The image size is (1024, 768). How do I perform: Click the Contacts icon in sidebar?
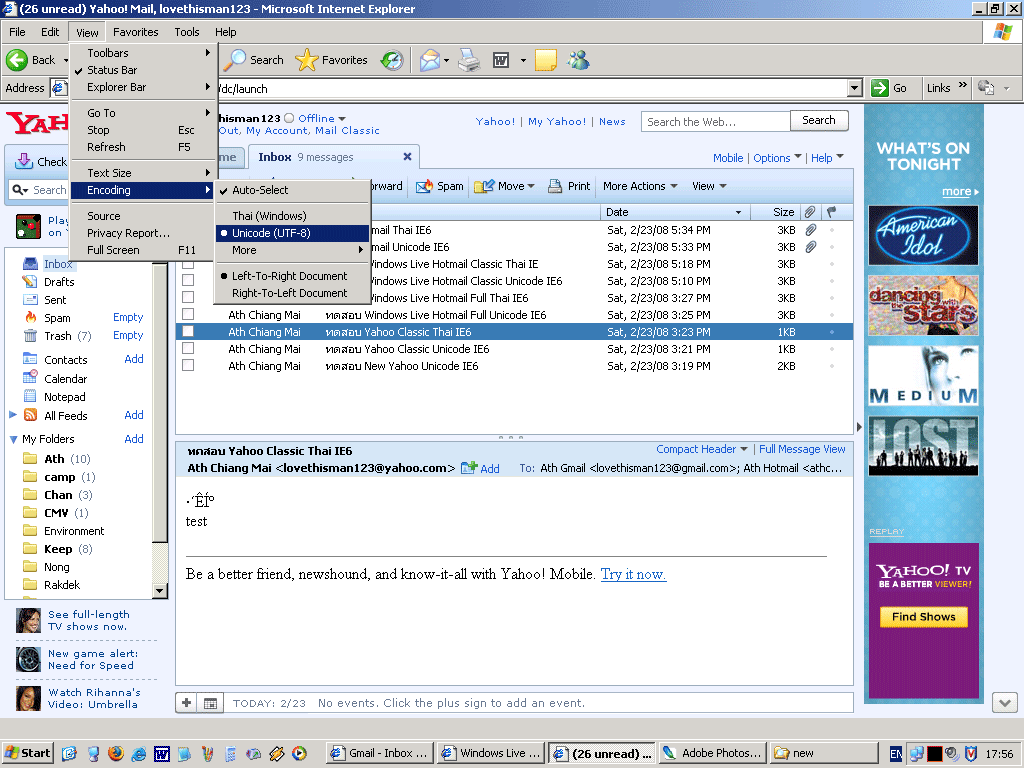(x=30, y=359)
